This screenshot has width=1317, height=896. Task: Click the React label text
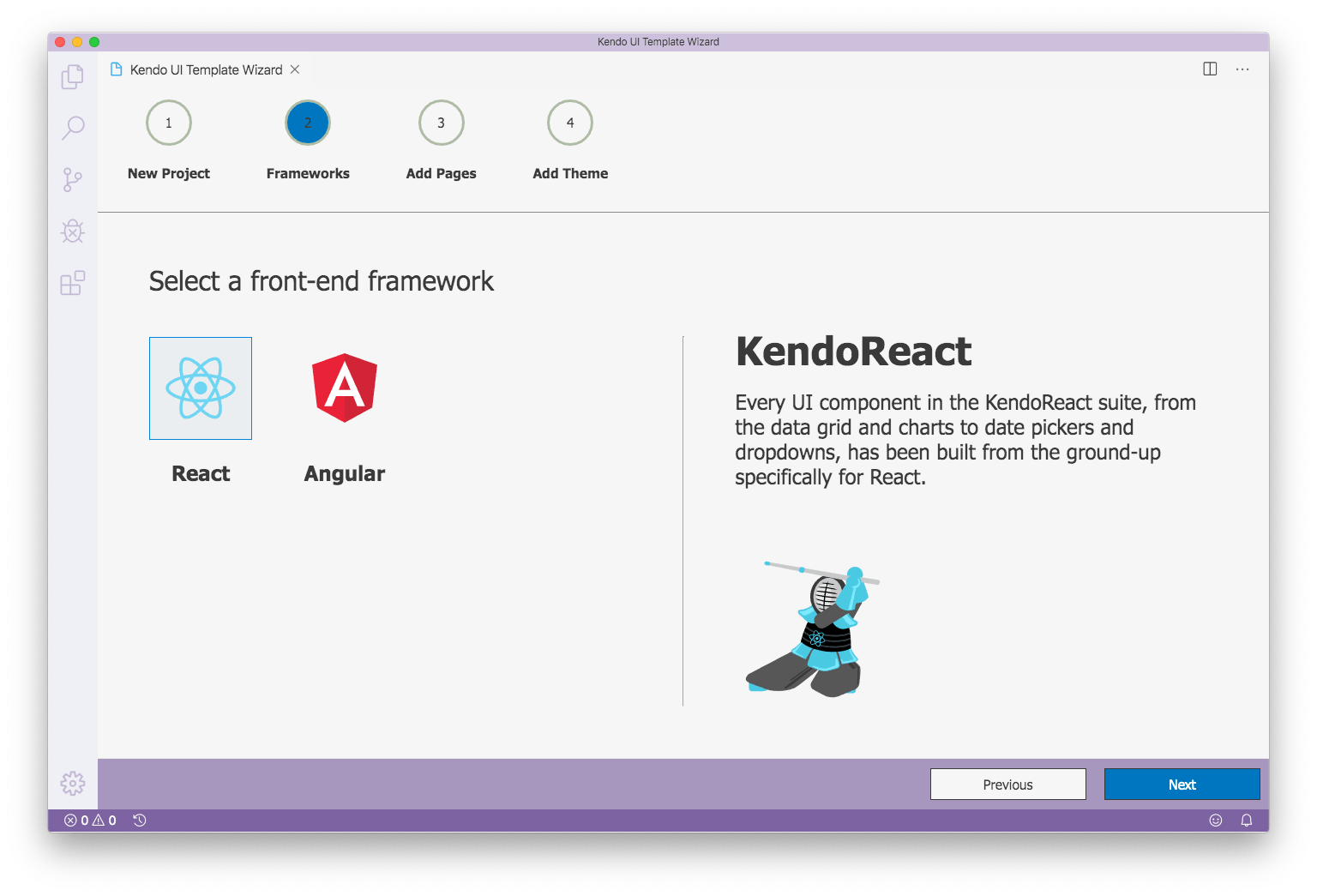(x=201, y=473)
